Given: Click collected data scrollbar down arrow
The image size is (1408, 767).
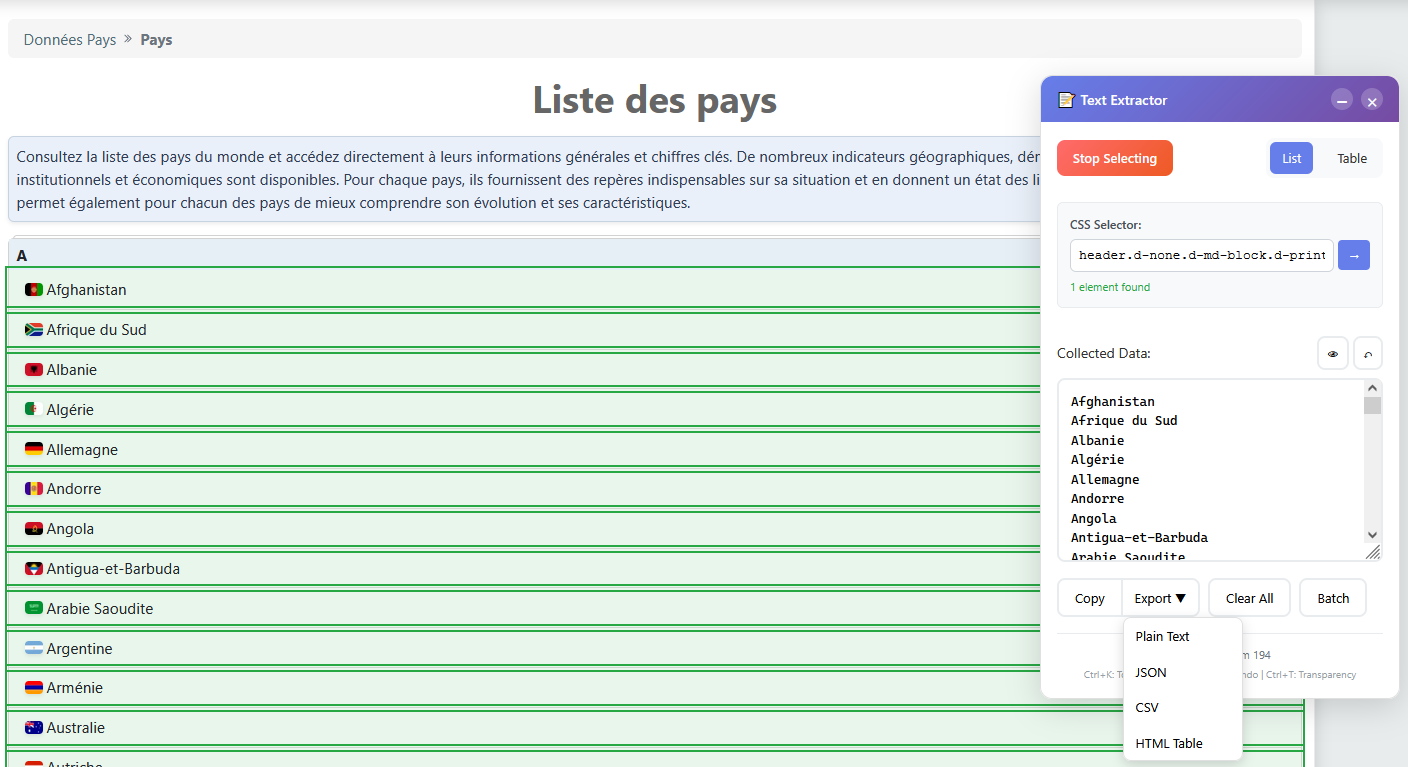Looking at the screenshot, I should tap(1372, 536).
